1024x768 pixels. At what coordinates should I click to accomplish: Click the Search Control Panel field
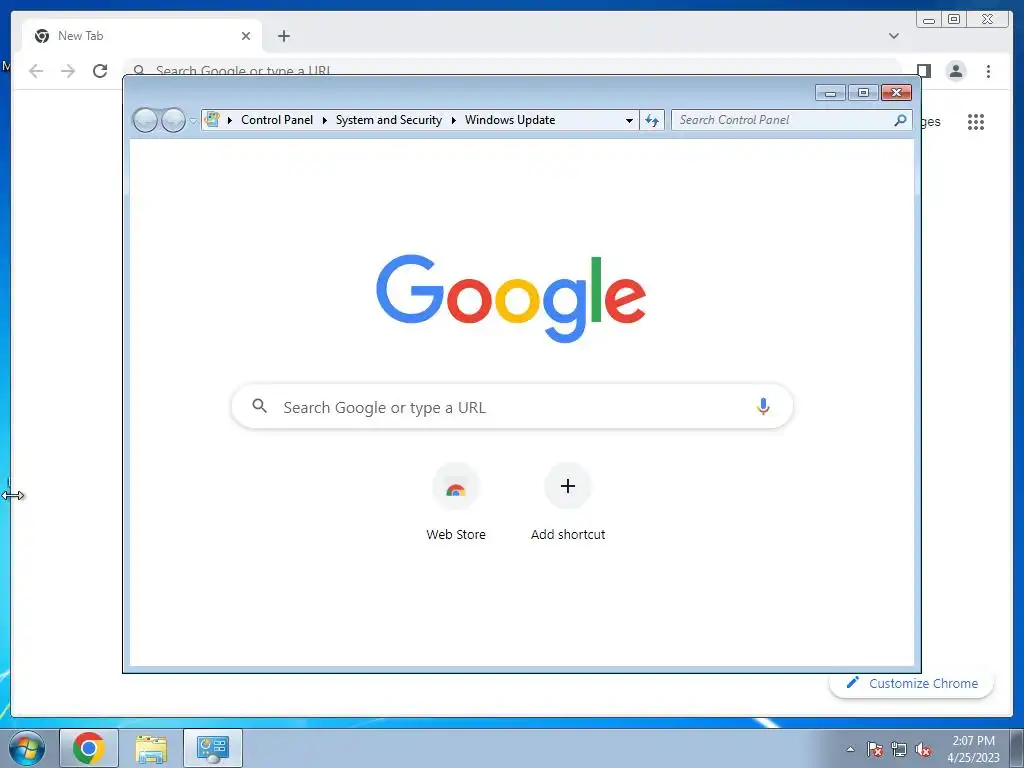tap(792, 120)
